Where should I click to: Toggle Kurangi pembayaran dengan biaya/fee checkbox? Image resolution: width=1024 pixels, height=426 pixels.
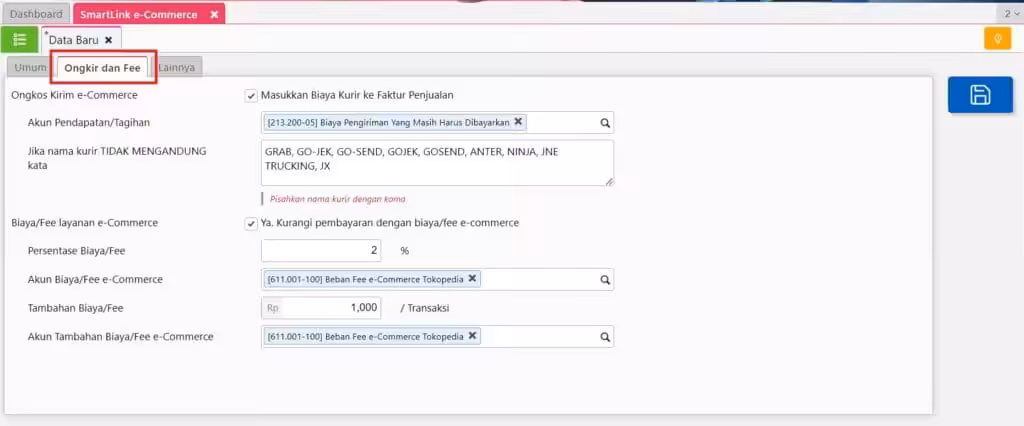[x=251, y=223]
